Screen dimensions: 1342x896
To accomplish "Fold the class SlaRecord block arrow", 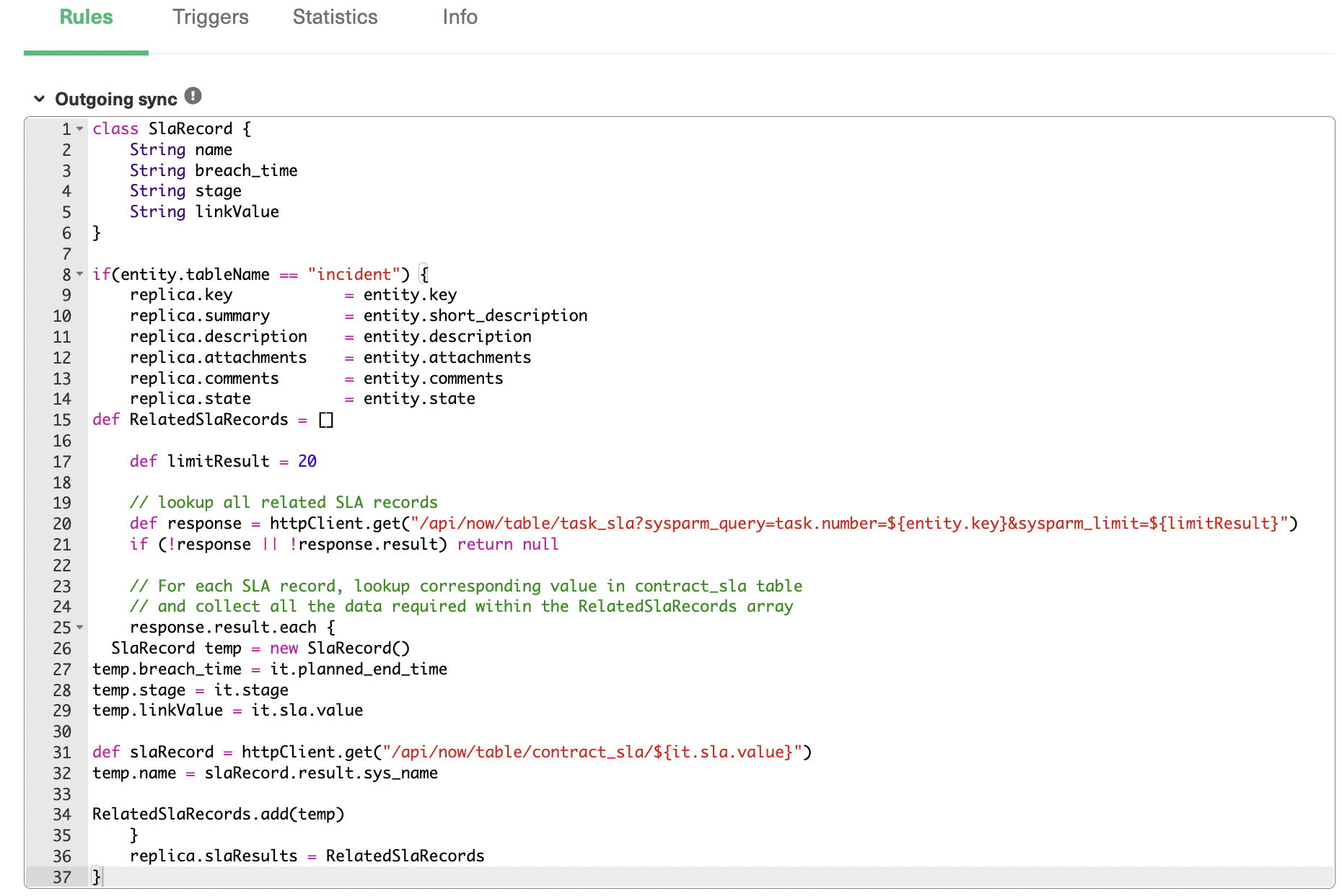I will coord(80,129).
